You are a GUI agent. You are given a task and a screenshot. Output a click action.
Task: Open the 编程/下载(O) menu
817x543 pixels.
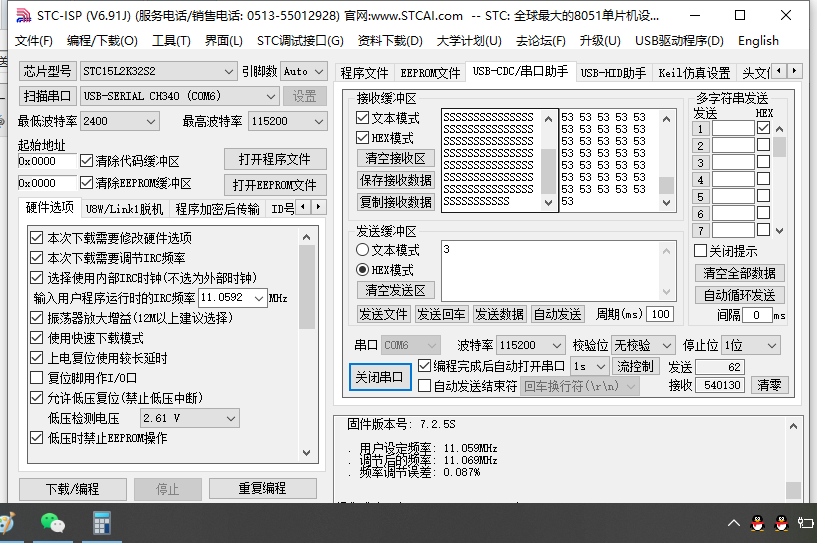102,41
